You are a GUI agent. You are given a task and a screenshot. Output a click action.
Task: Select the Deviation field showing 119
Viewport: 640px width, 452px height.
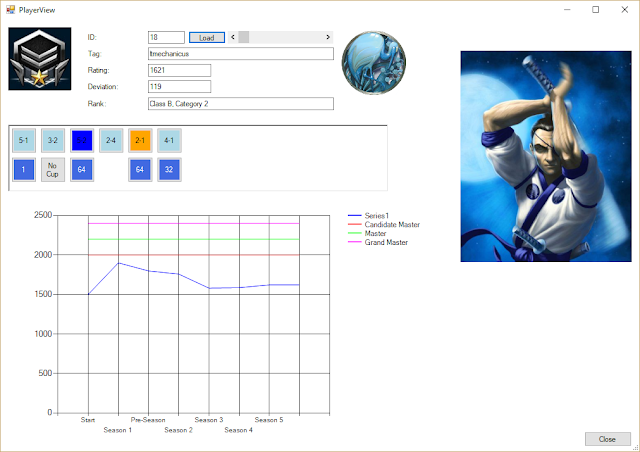click(x=179, y=87)
